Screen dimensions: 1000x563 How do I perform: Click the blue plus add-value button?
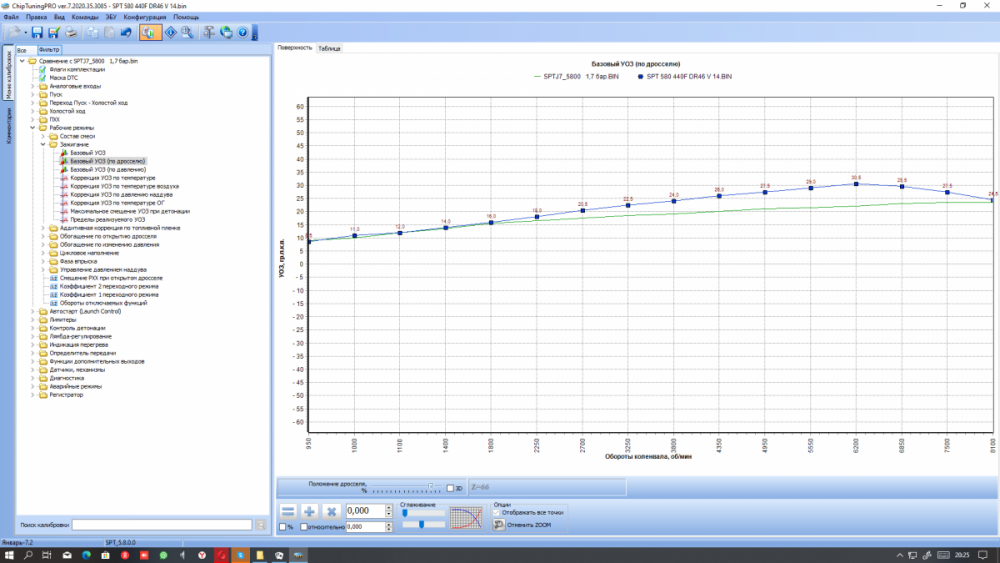coord(309,511)
